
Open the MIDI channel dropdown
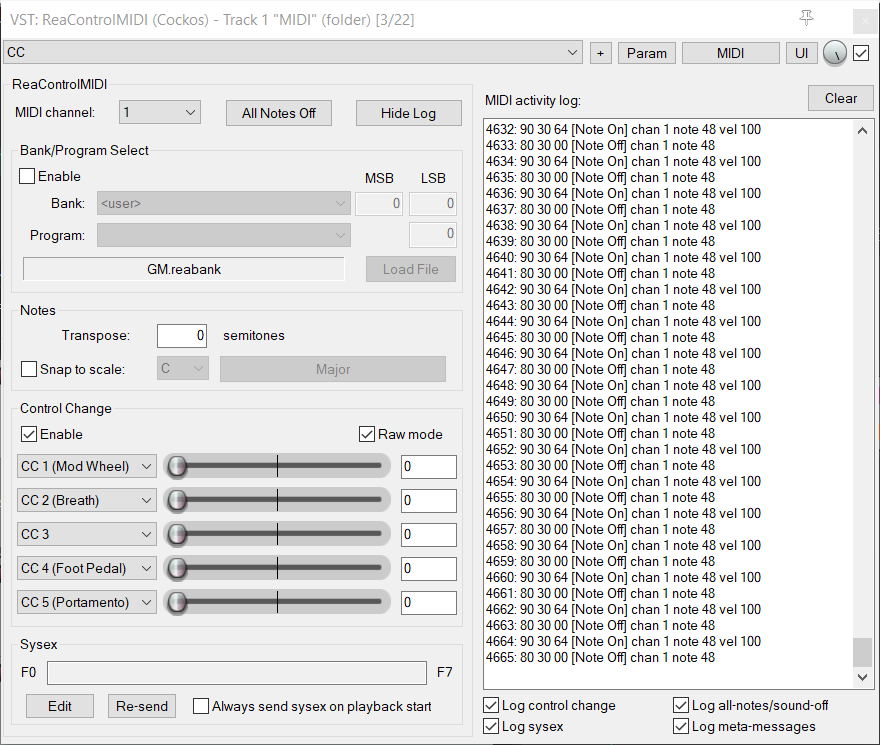160,113
